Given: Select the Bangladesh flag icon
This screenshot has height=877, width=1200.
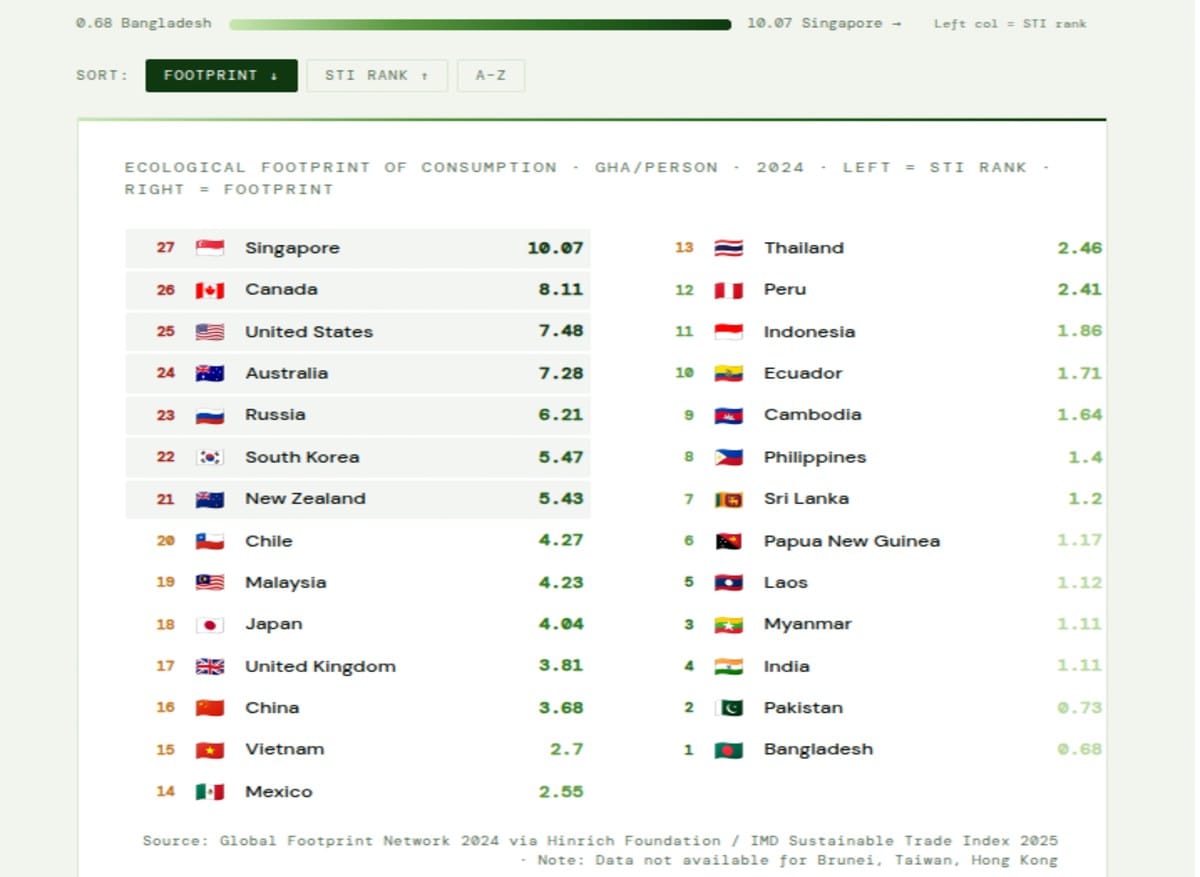Looking at the screenshot, I should pyautogui.click(x=729, y=748).
